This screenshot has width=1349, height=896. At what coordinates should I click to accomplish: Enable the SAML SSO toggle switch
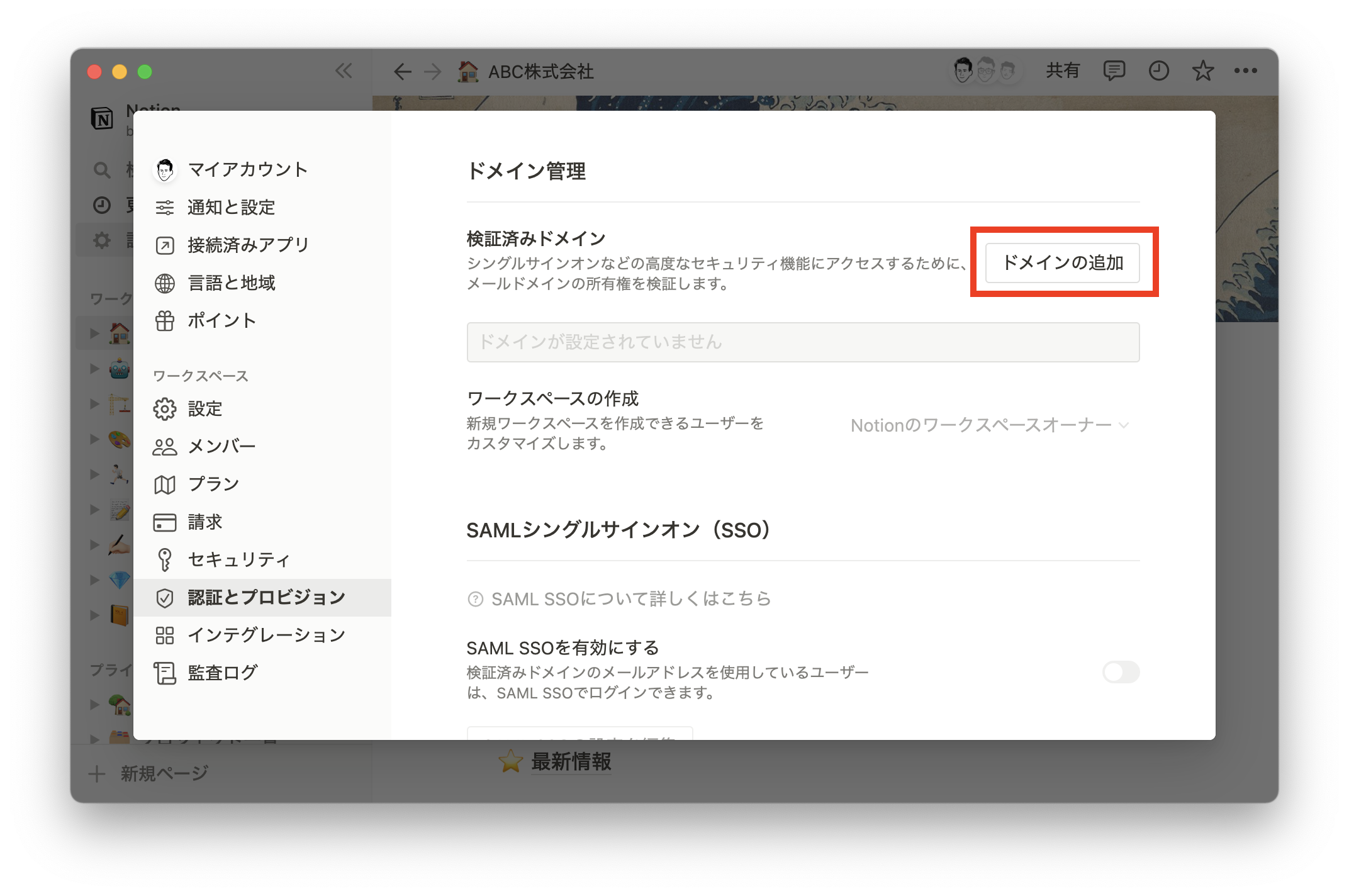[x=1121, y=672]
